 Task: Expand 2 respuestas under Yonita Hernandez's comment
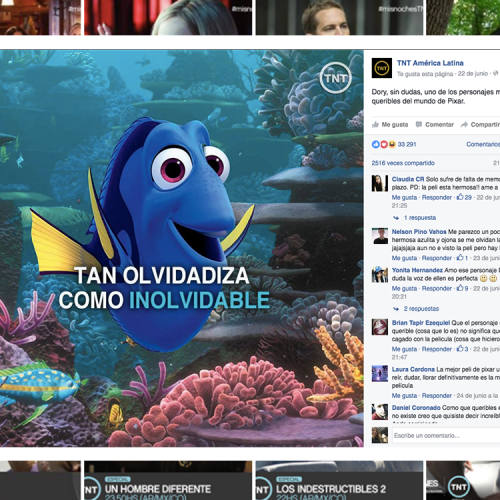pyautogui.click(x=421, y=309)
